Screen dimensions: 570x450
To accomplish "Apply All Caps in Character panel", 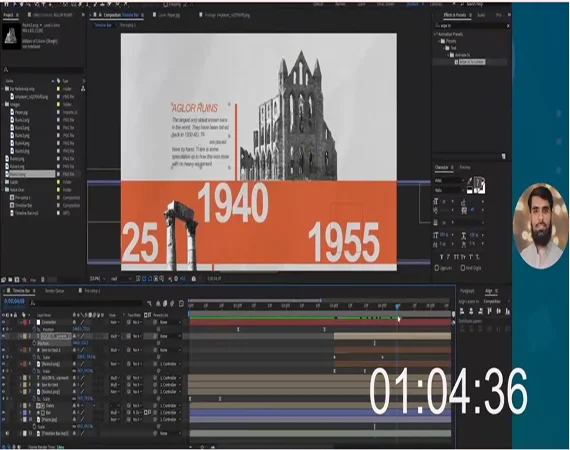I will [x=456, y=257].
